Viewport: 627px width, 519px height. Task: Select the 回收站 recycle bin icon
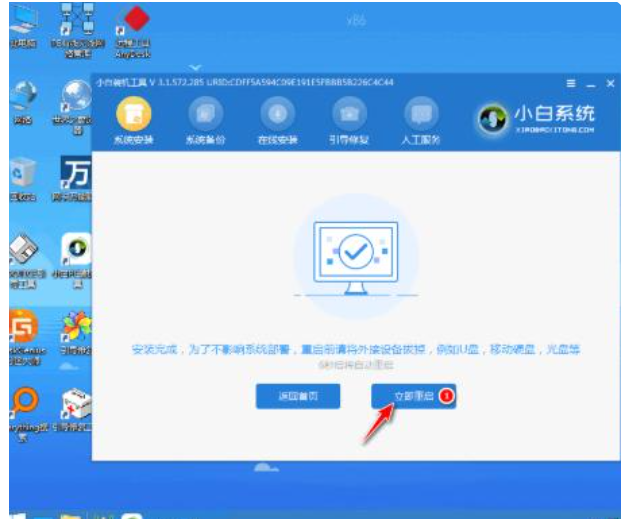[23, 179]
